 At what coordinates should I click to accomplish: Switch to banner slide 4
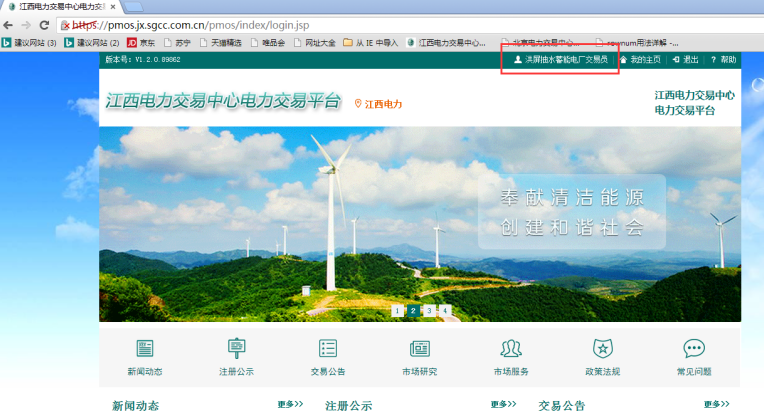[445, 311]
